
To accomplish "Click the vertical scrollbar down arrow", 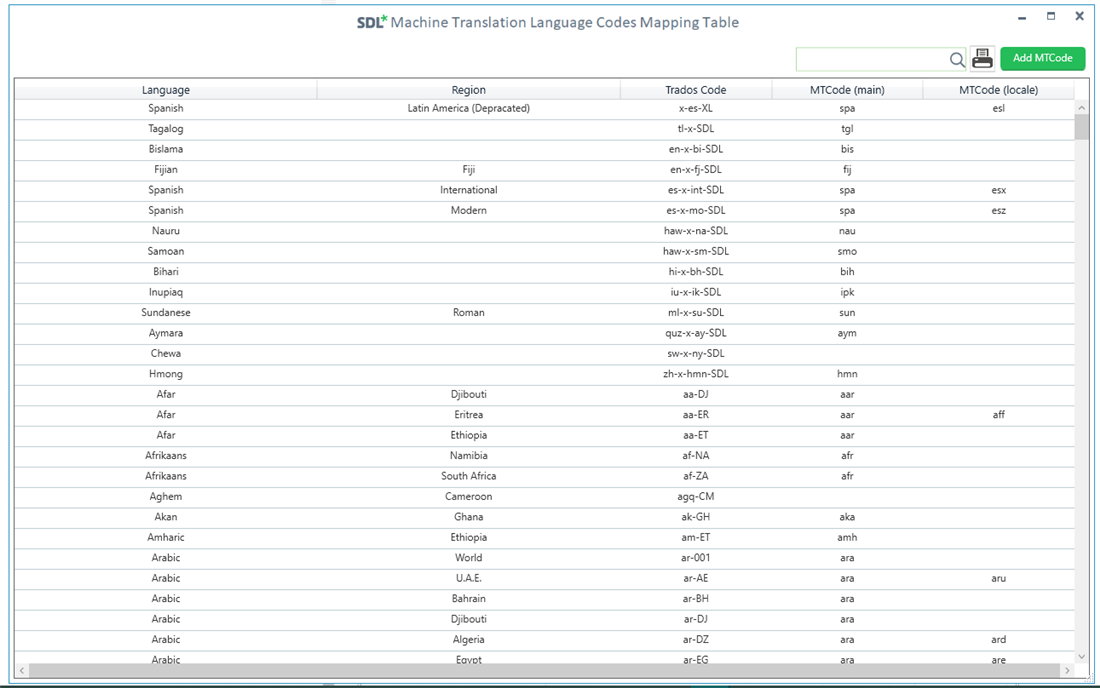I will pos(1081,656).
